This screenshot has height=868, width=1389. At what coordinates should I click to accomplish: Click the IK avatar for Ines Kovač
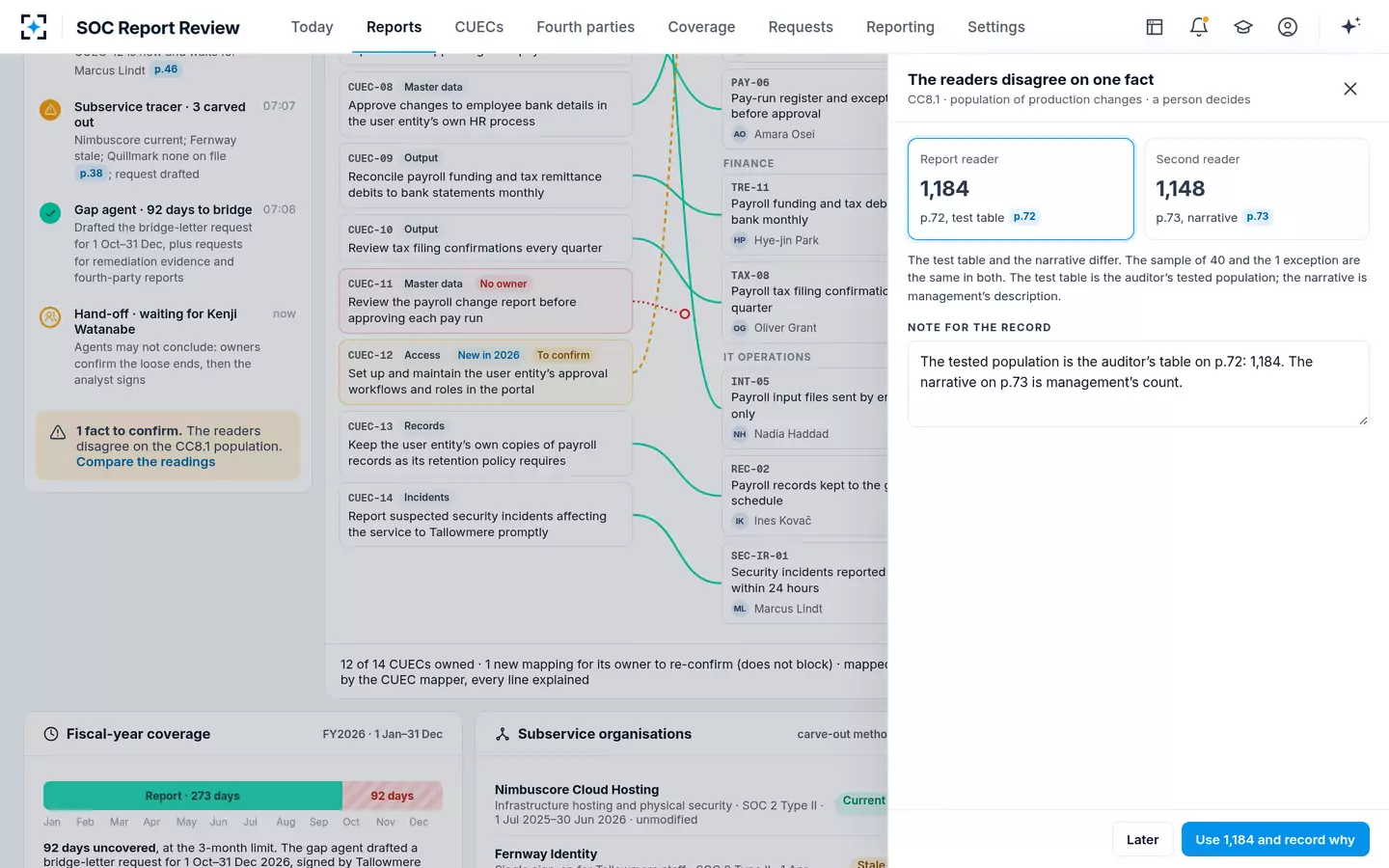[x=740, y=521]
